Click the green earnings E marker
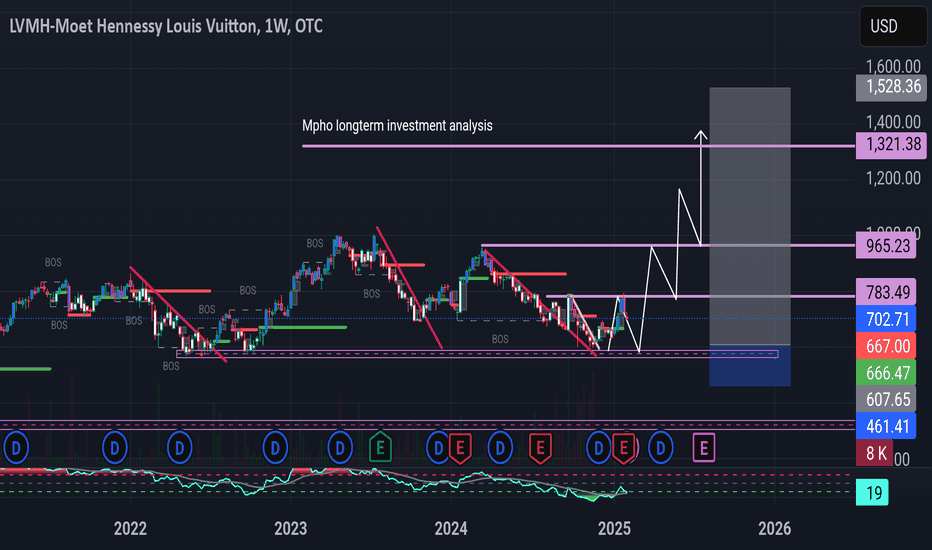Viewport: 932px width, 550px height. point(380,447)
